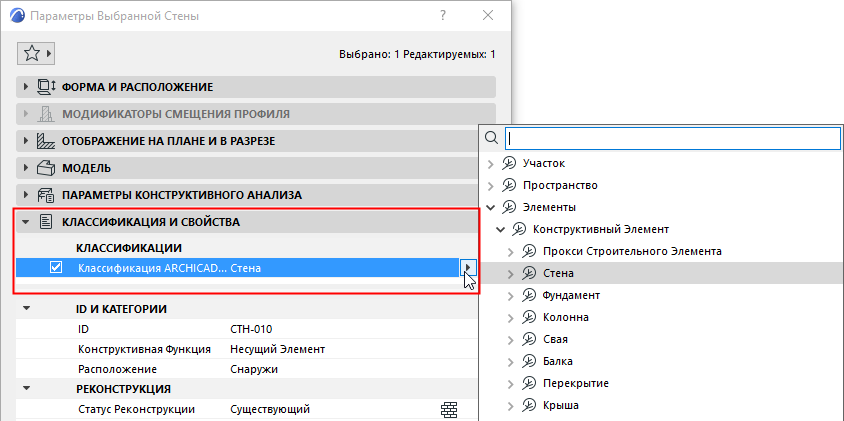
Task: Click the magnifier search icon
Action: (x=491, y=138)
